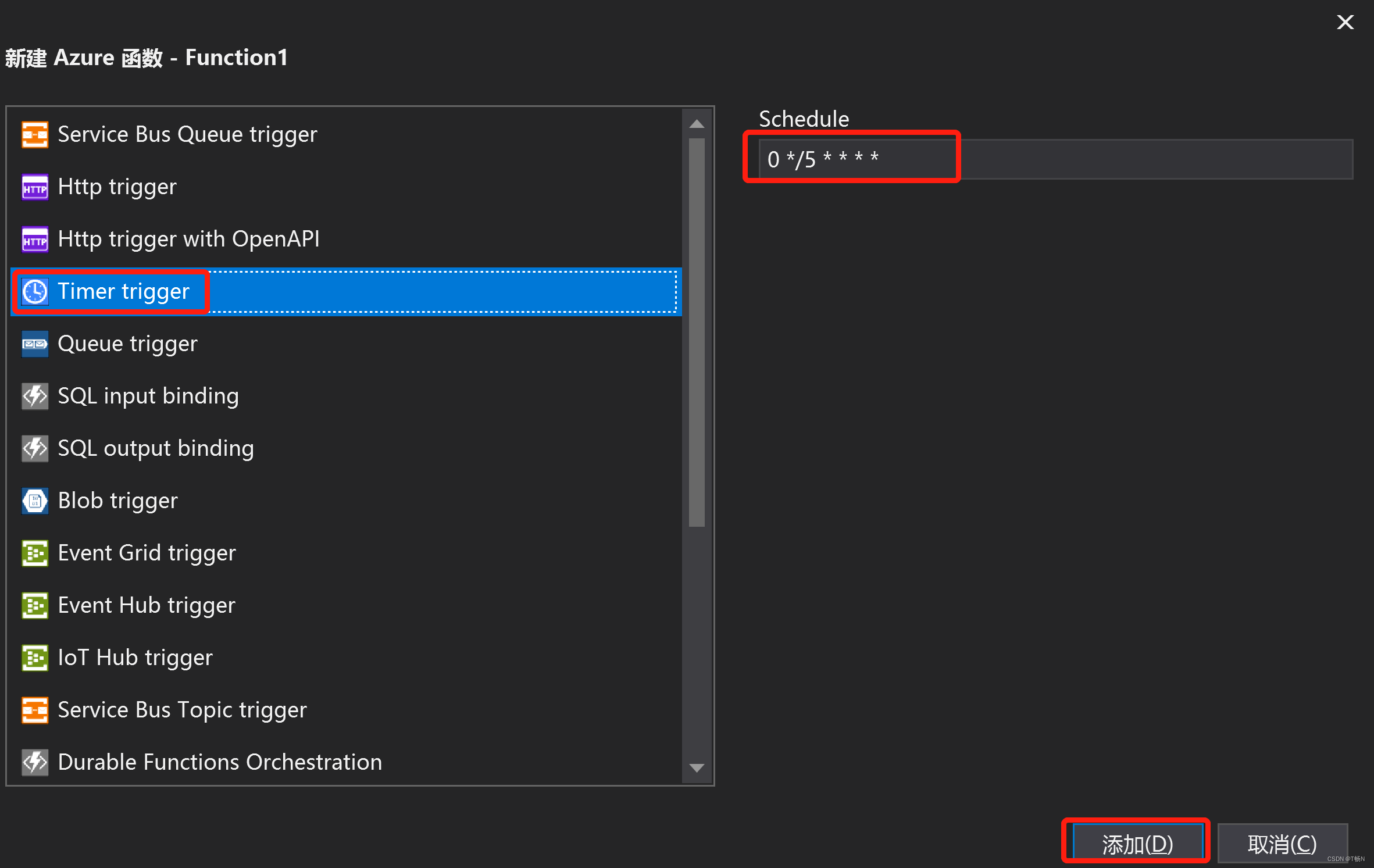
Task: Click the 取消(C) cancel button
Action: [1282, 844]
